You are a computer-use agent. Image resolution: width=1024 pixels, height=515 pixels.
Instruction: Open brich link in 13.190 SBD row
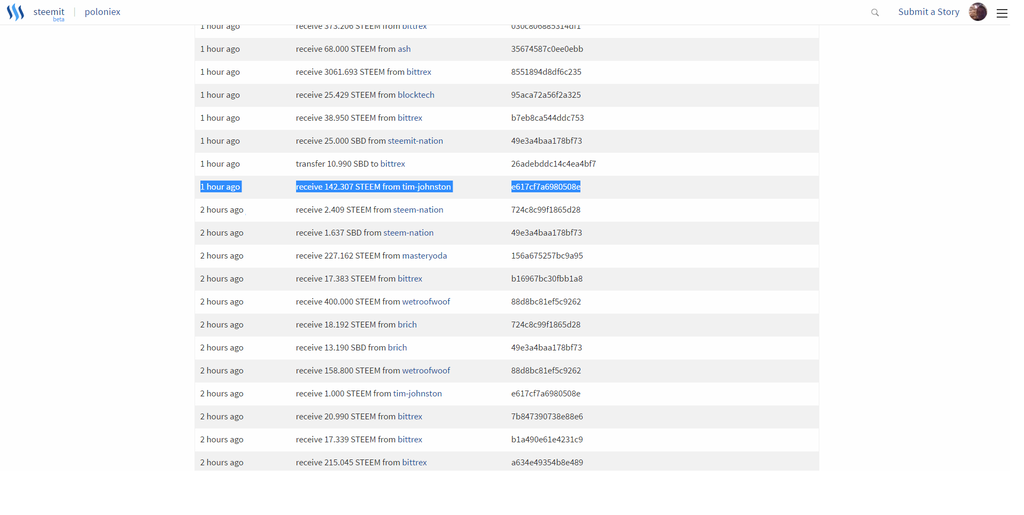[x=397, y=347]
